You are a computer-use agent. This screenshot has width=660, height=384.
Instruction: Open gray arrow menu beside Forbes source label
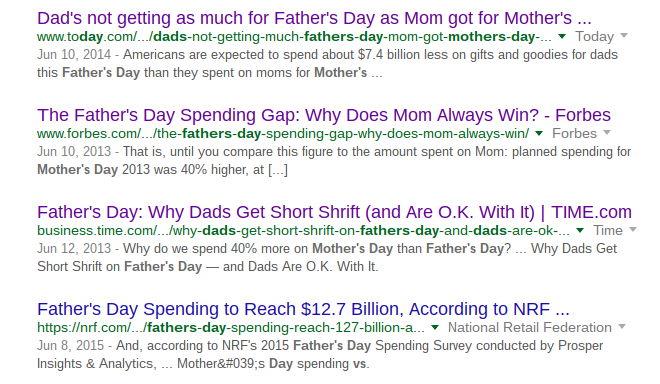607,133
